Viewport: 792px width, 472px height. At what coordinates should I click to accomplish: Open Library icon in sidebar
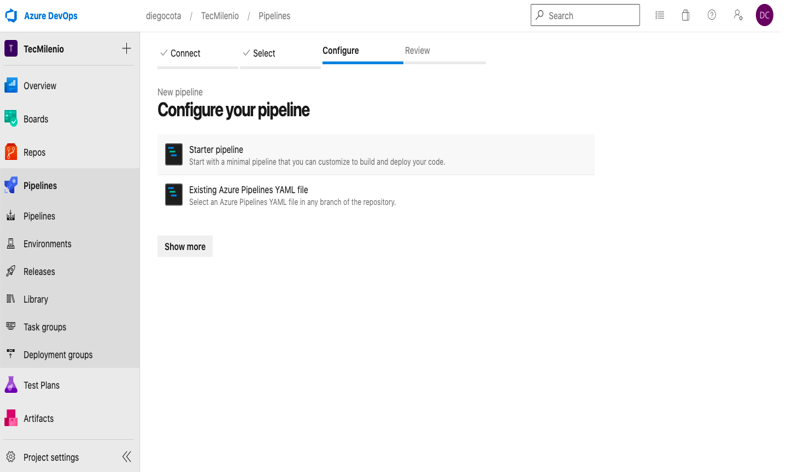(x=11, y=299)
